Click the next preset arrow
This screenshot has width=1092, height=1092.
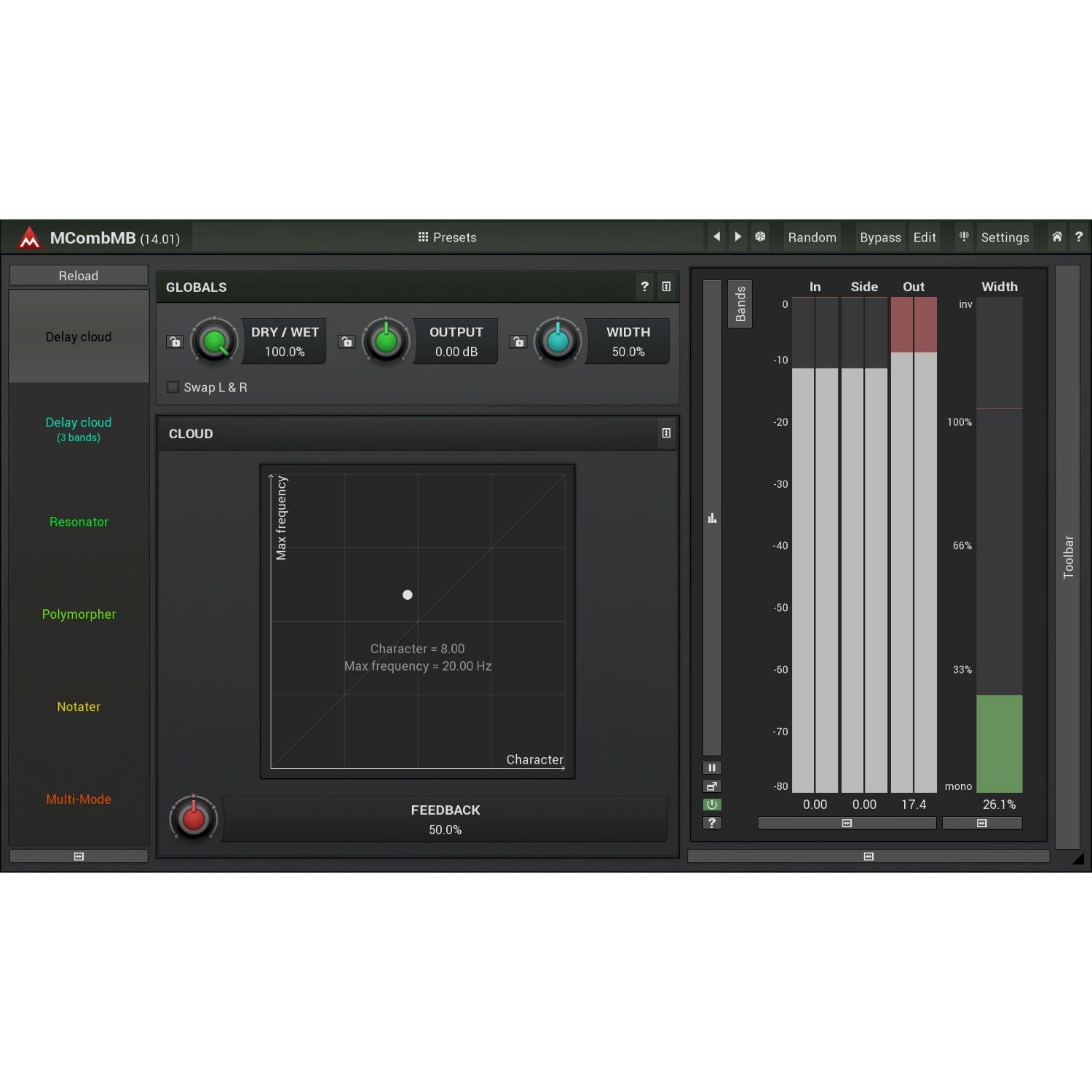coord(738,237)
